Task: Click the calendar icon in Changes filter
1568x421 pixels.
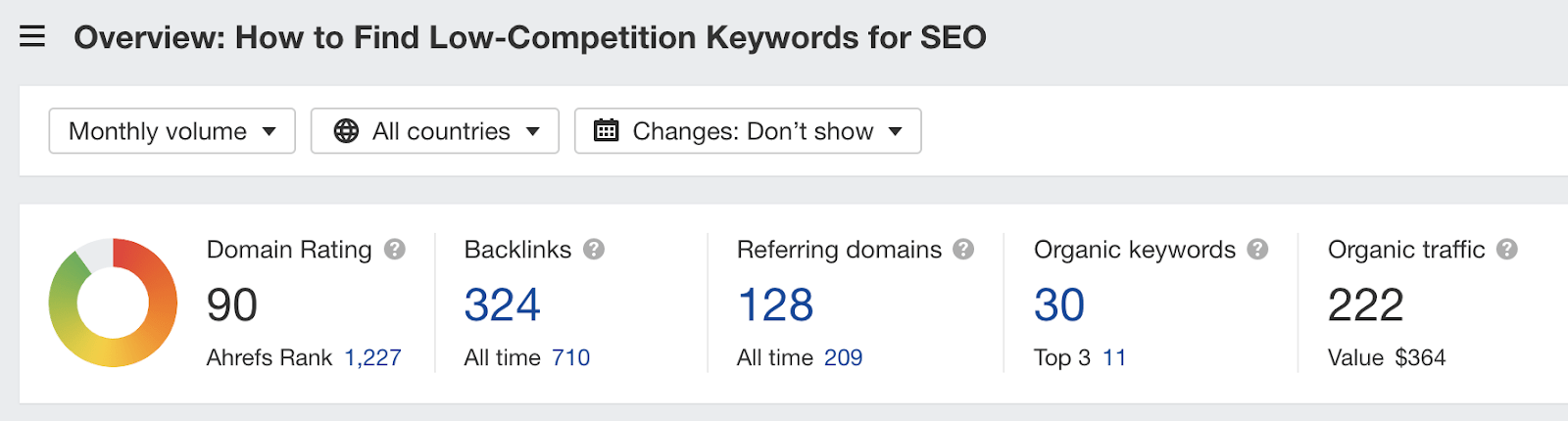Action: [x=607, y=131]
